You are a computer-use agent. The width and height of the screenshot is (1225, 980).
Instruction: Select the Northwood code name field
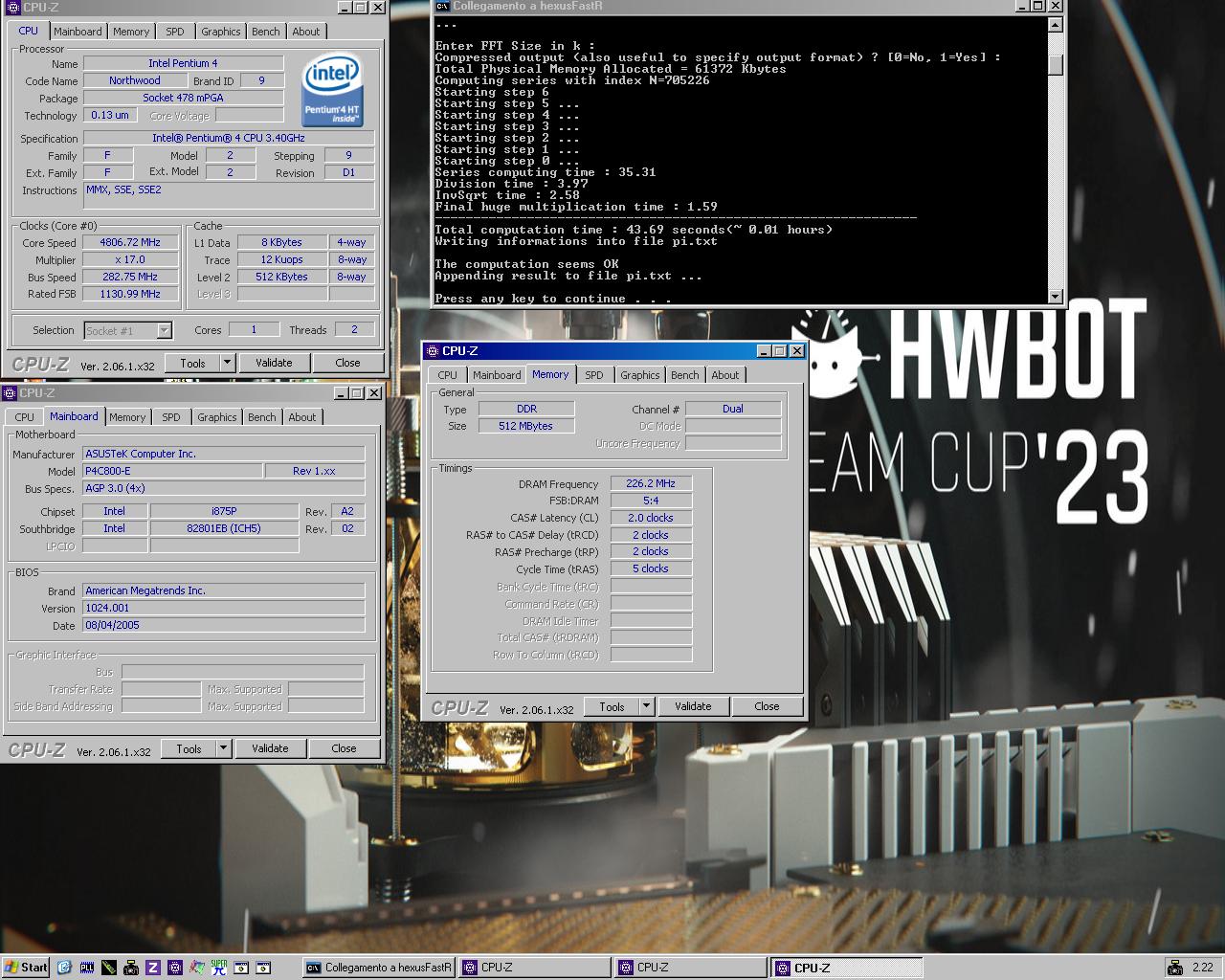pos(134,80)
